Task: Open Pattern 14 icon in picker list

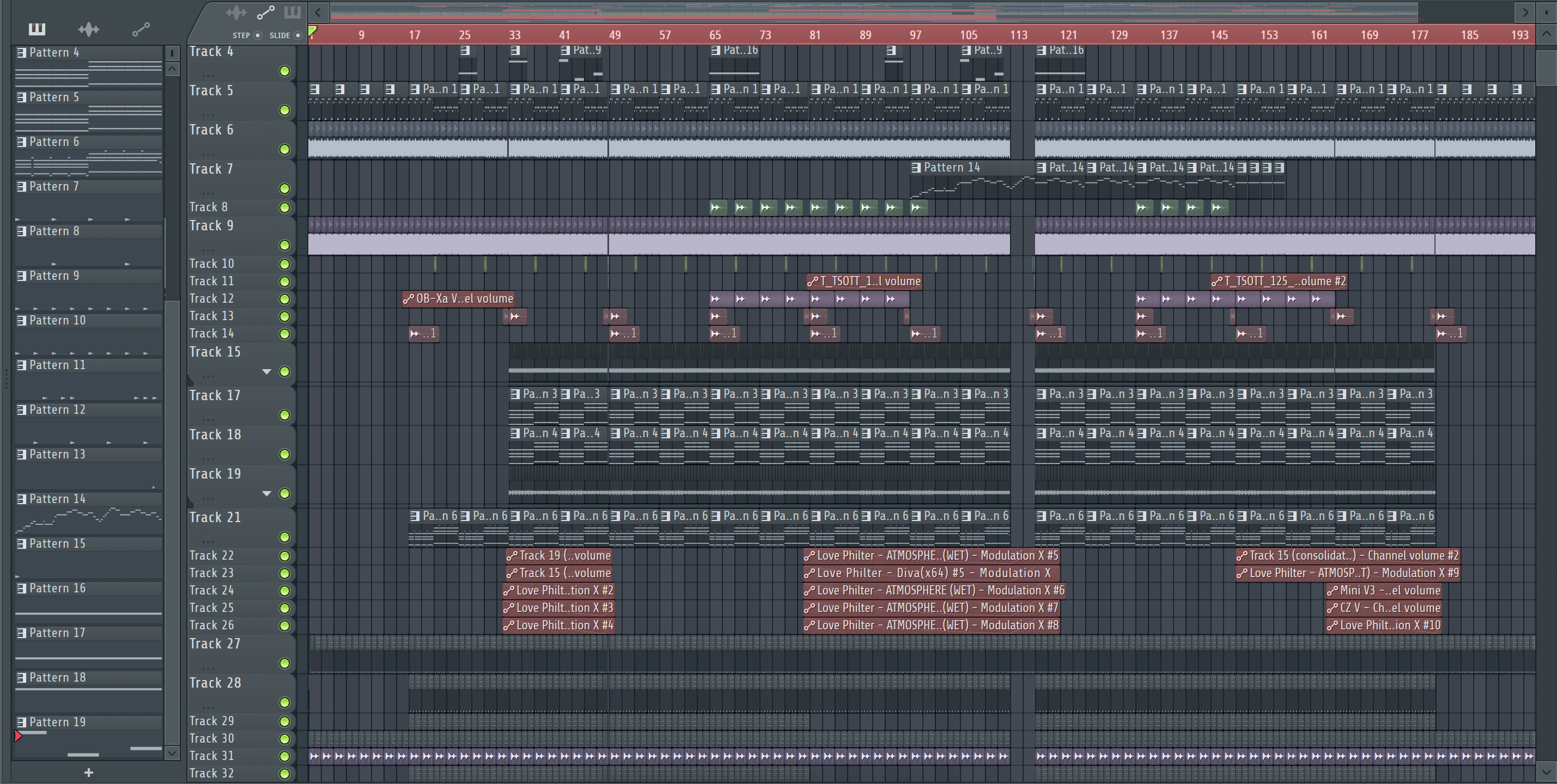Action: (21, 499)
